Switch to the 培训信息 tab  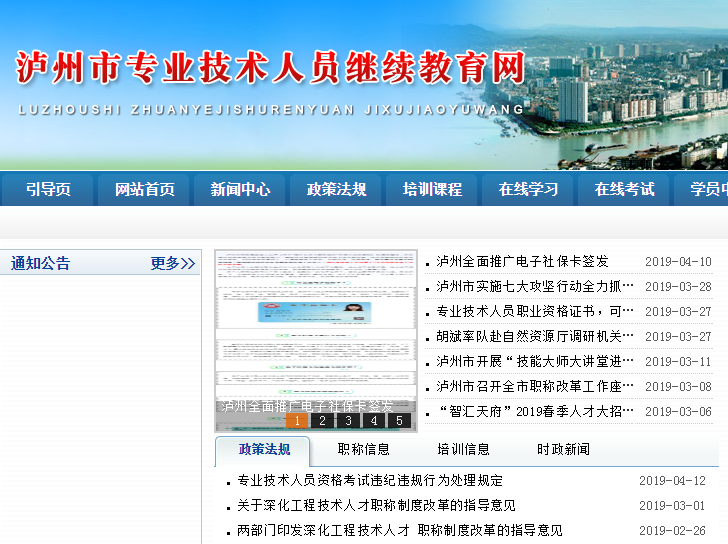(463, 449)
